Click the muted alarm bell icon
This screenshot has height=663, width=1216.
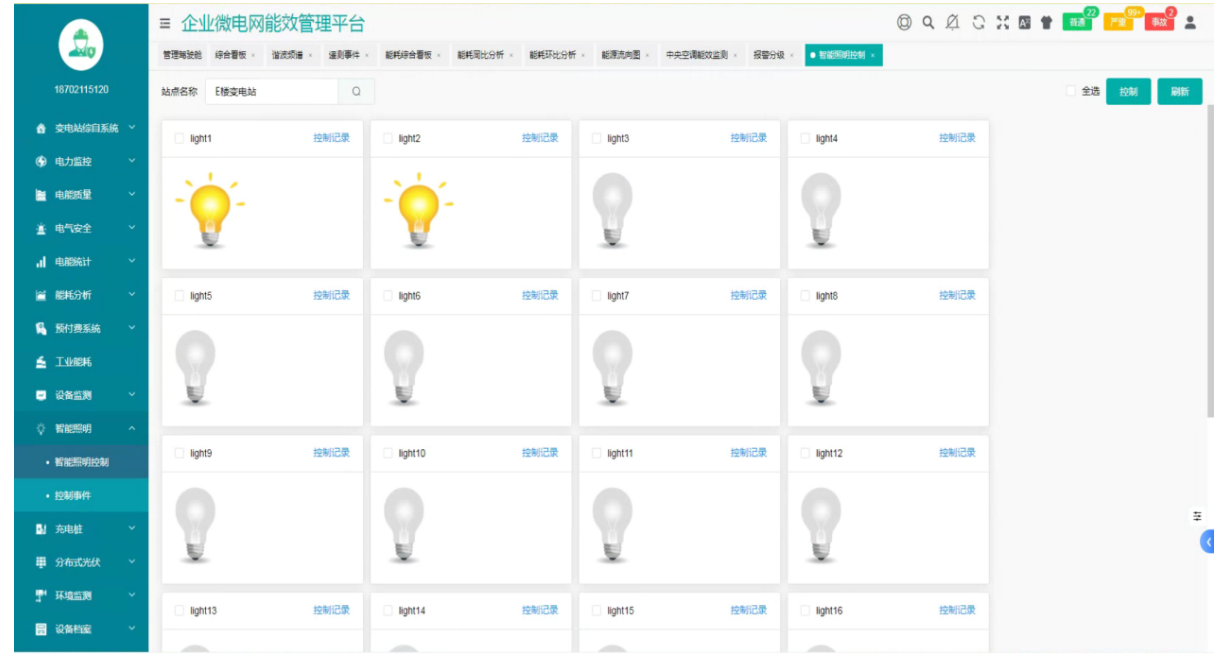point(952,22)
